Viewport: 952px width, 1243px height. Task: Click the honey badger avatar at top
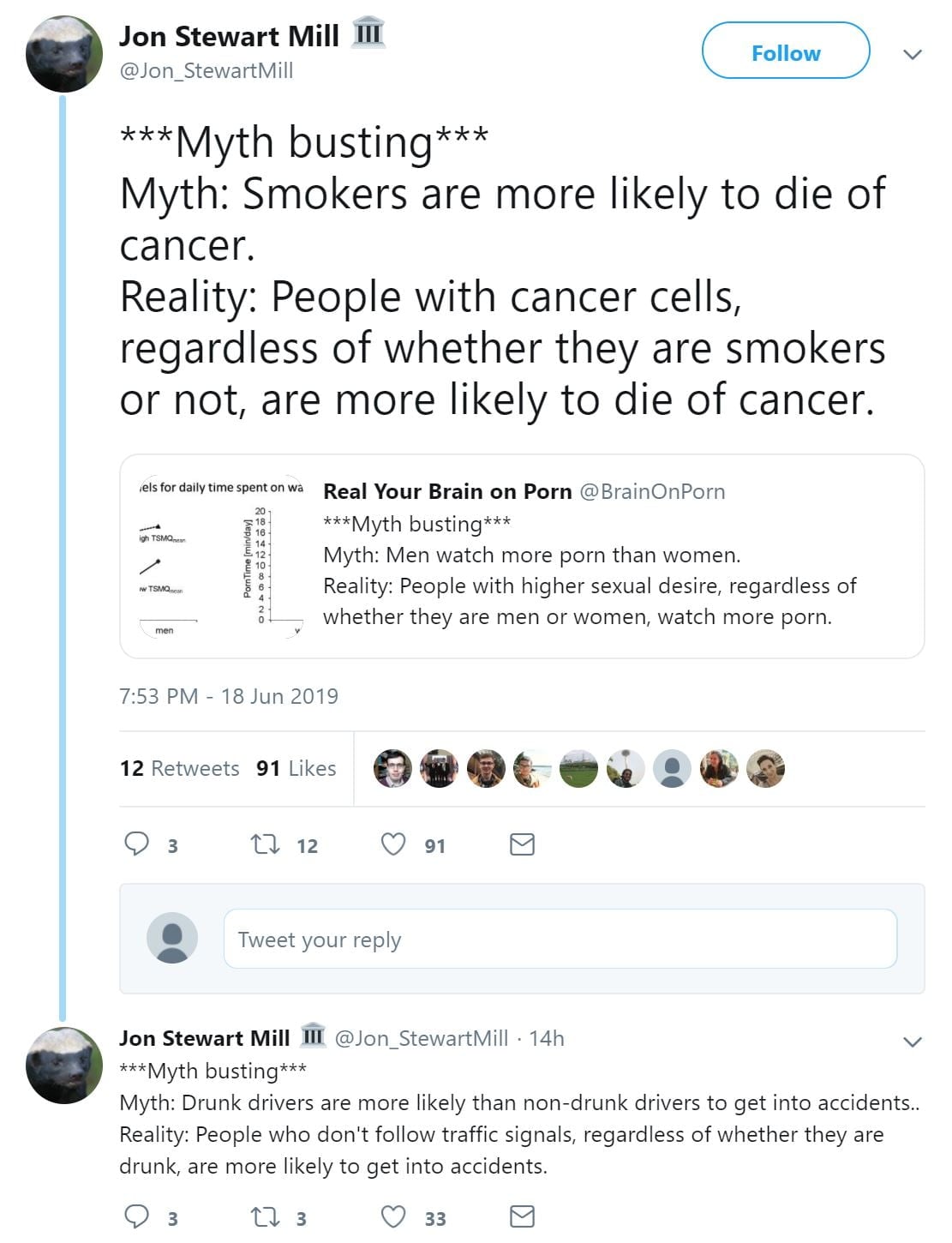(x=65, y=54)
